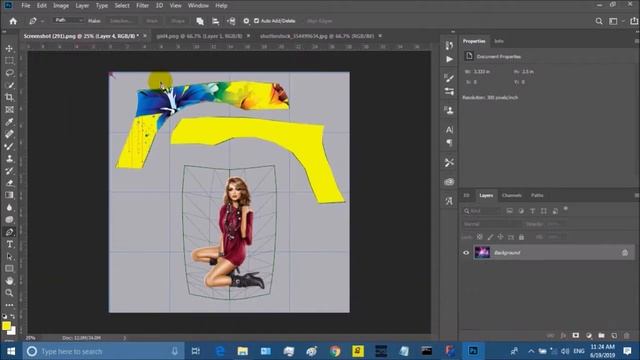
Task: Click the Make Selection button
Action: click(x=121, y=21)
